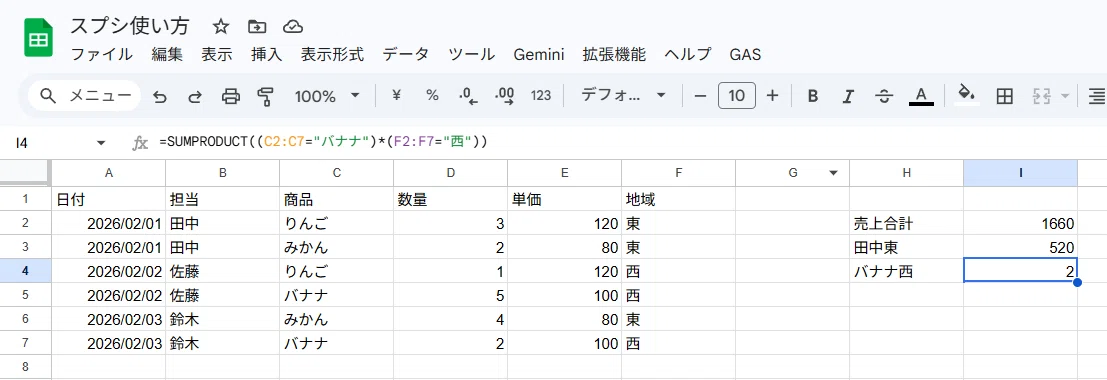Click the 売上合計 label cell
The height and width of the screenshot is (380, 1107).
pos(906,224)
